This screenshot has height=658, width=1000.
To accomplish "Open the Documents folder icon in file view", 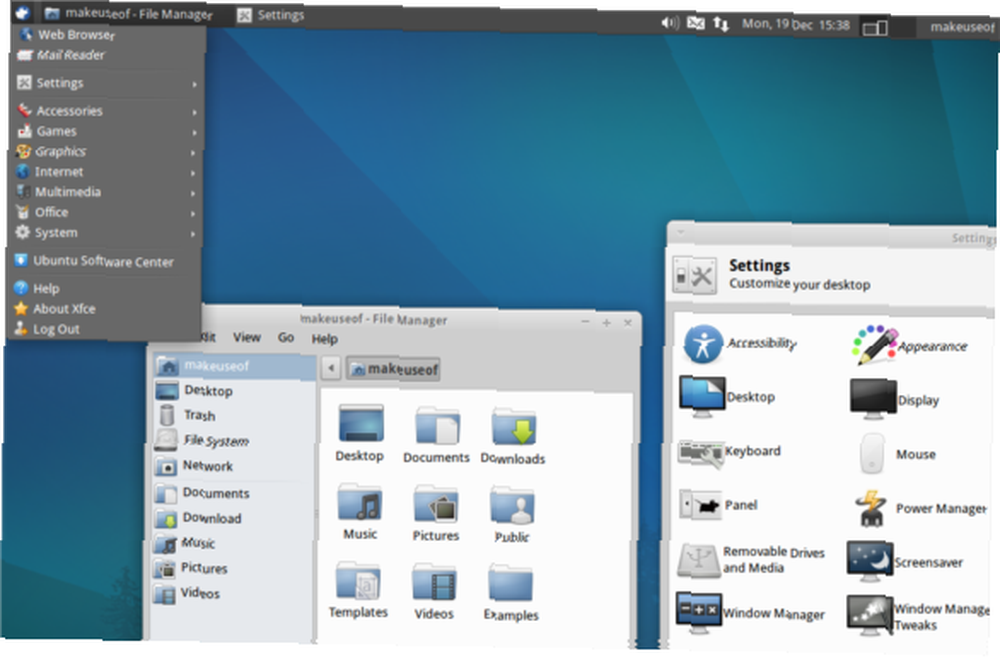I will (x=437, y=426).
